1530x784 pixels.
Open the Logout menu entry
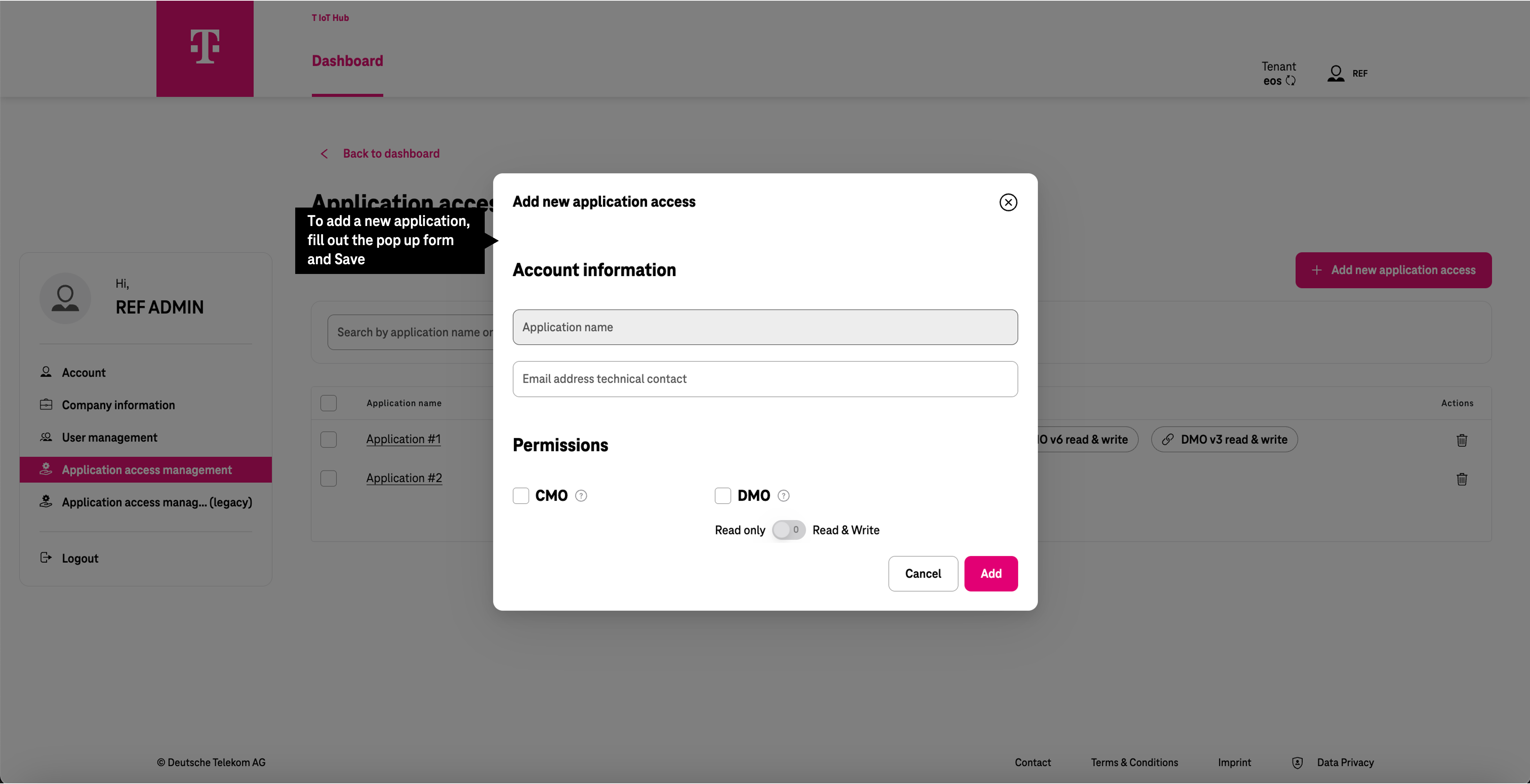pyautogui.click(x=80, y=558)
